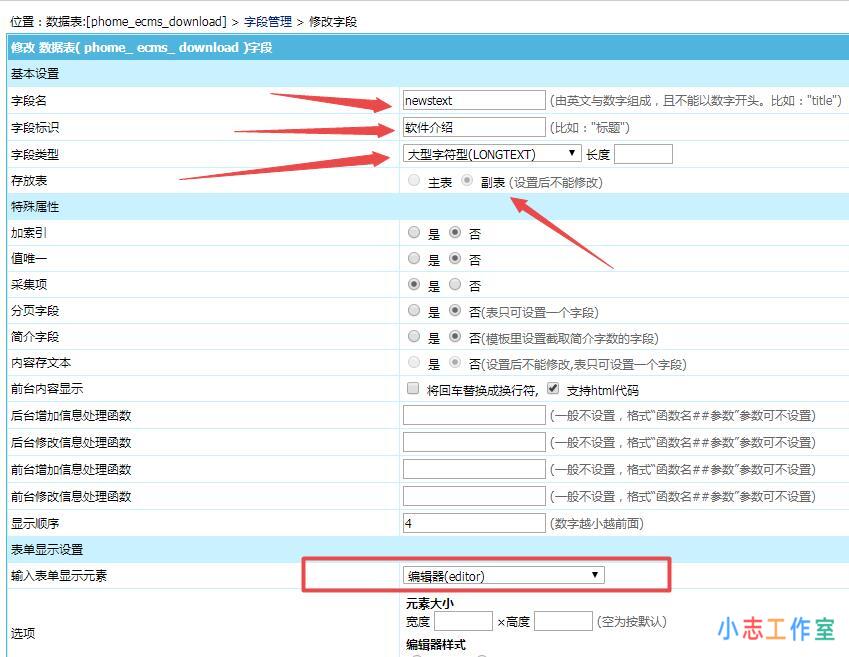Open the 字段类型 dropdown showing LONGTEXT
This screenshot has height=657, width=849.
click(x=490, y=153)
